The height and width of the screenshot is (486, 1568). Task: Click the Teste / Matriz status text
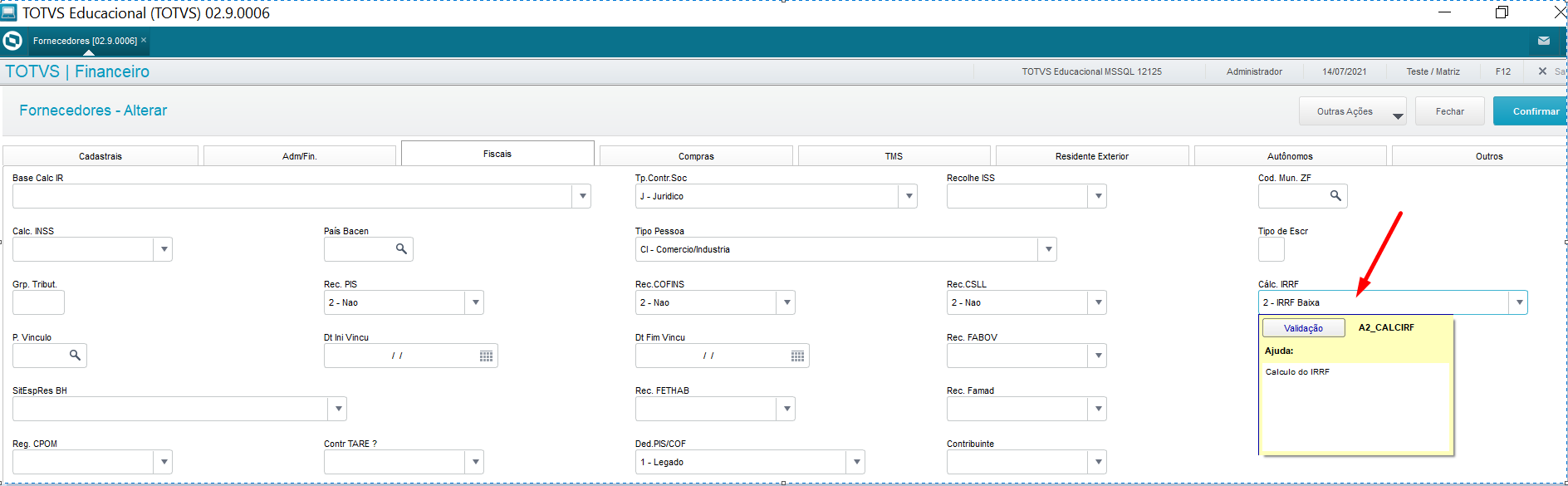click(x=1433, y=71)
